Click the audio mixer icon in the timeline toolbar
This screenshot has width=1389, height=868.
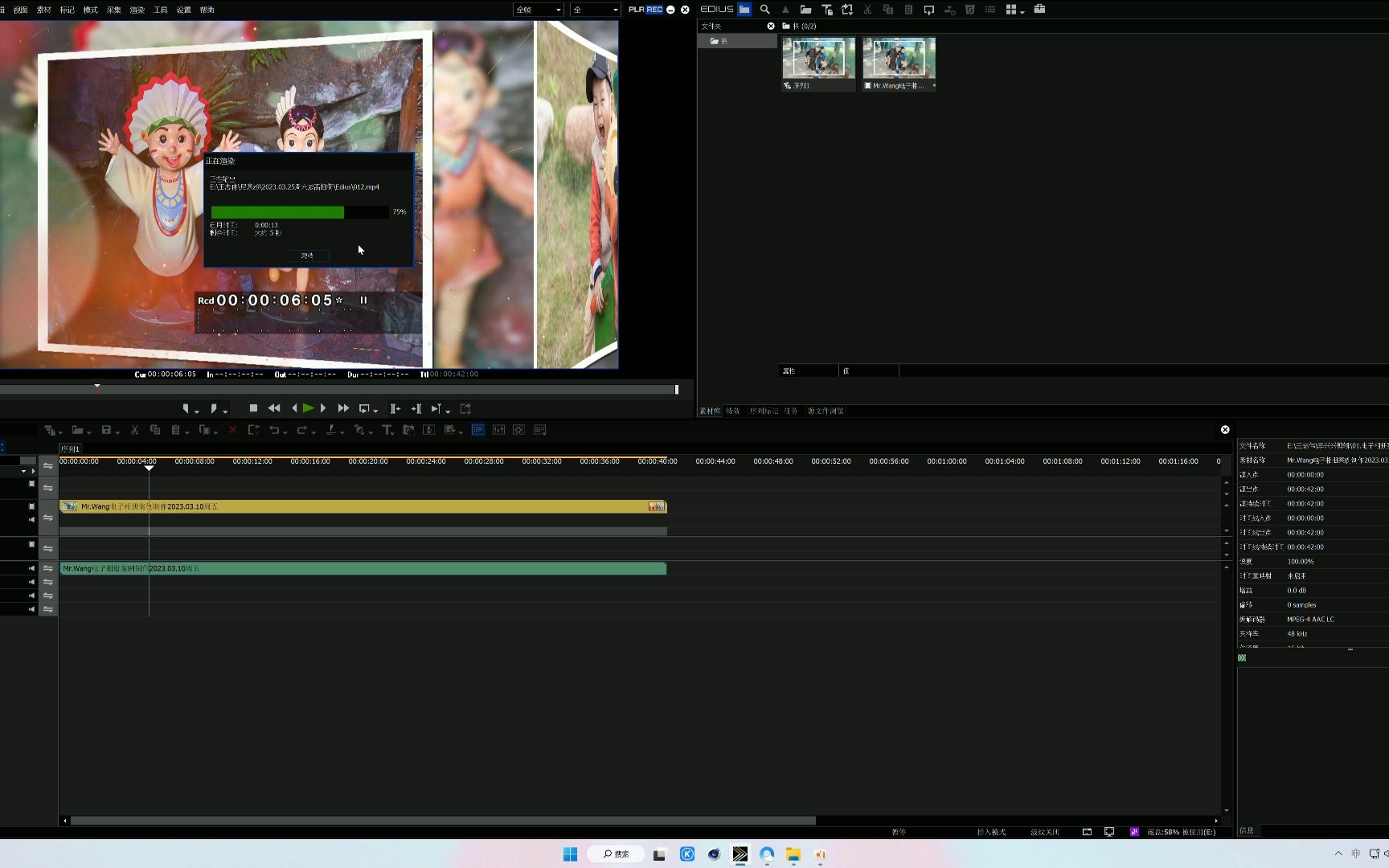pos(498,430)
